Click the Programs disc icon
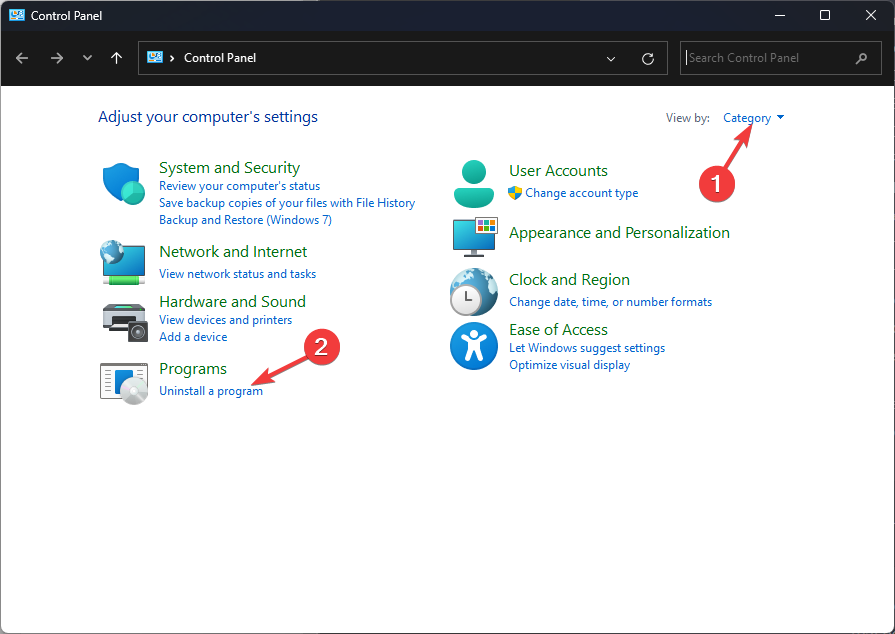This screenshot has height=634, width=895. coord(124,383)
